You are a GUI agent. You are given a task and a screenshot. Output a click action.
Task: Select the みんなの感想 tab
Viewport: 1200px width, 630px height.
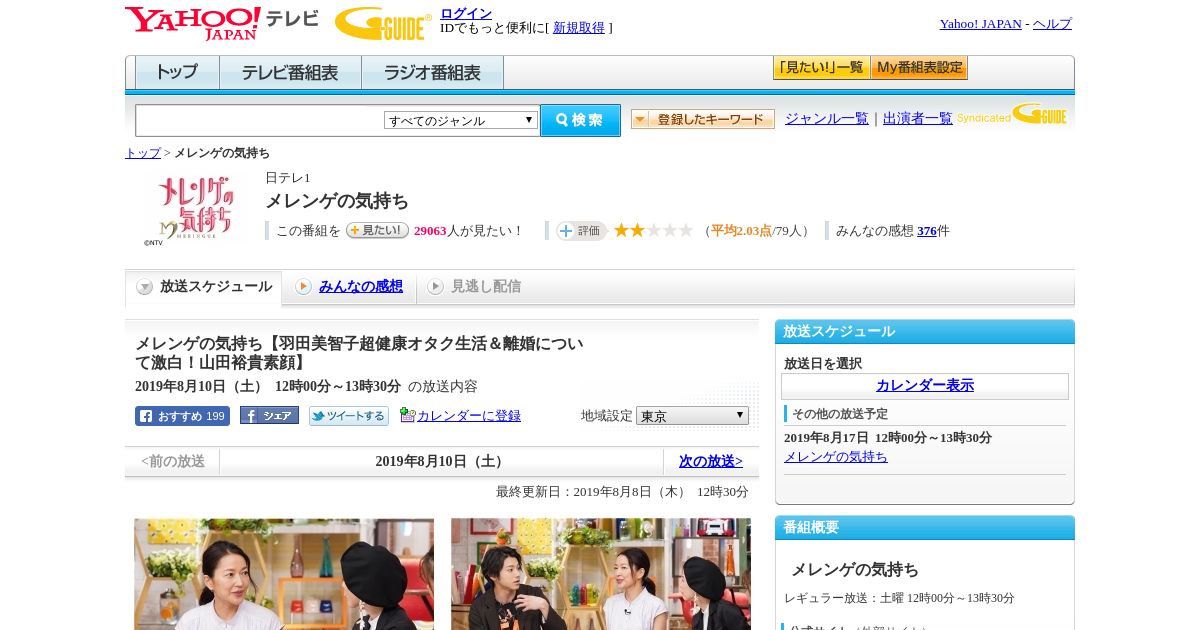(349, 287)
